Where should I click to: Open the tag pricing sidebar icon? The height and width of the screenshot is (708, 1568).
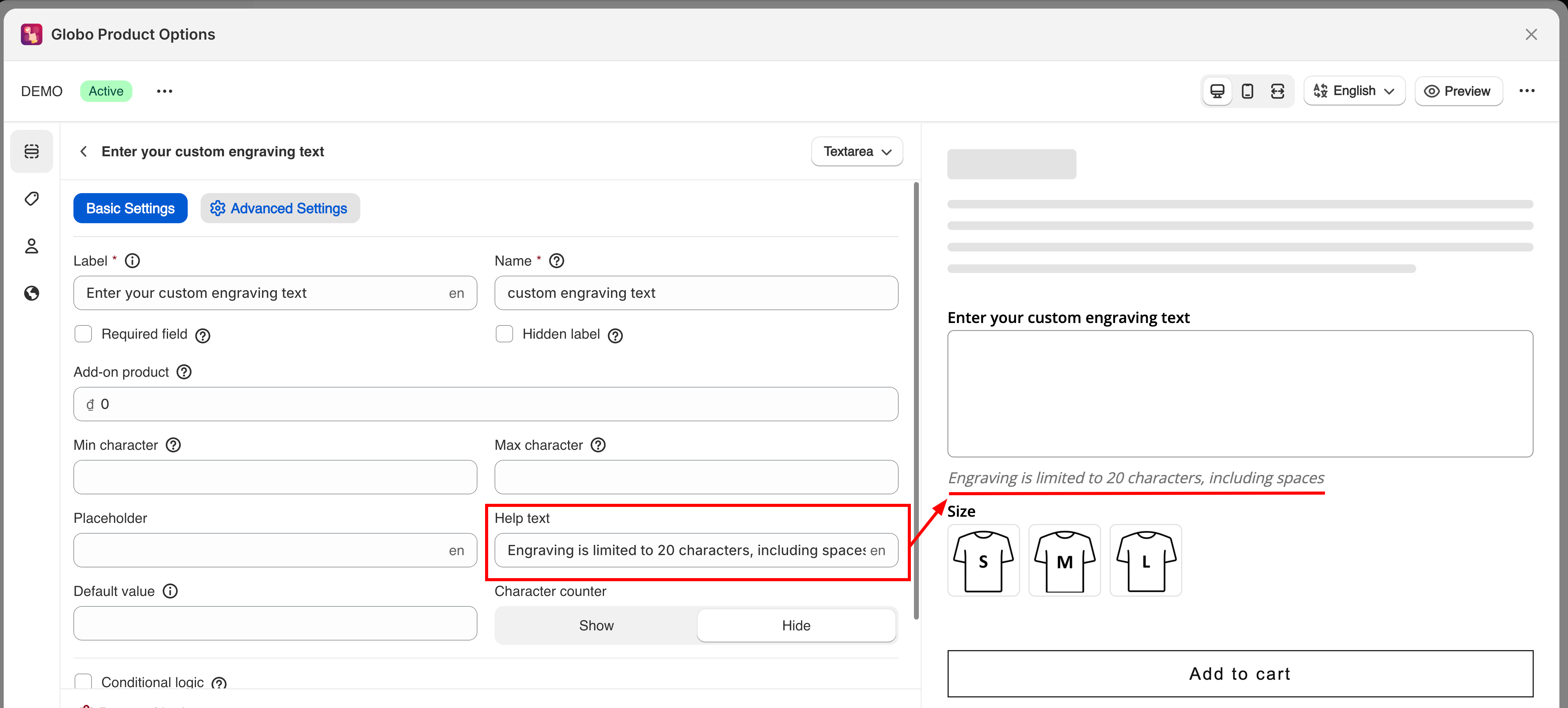(x=32, y=199)
